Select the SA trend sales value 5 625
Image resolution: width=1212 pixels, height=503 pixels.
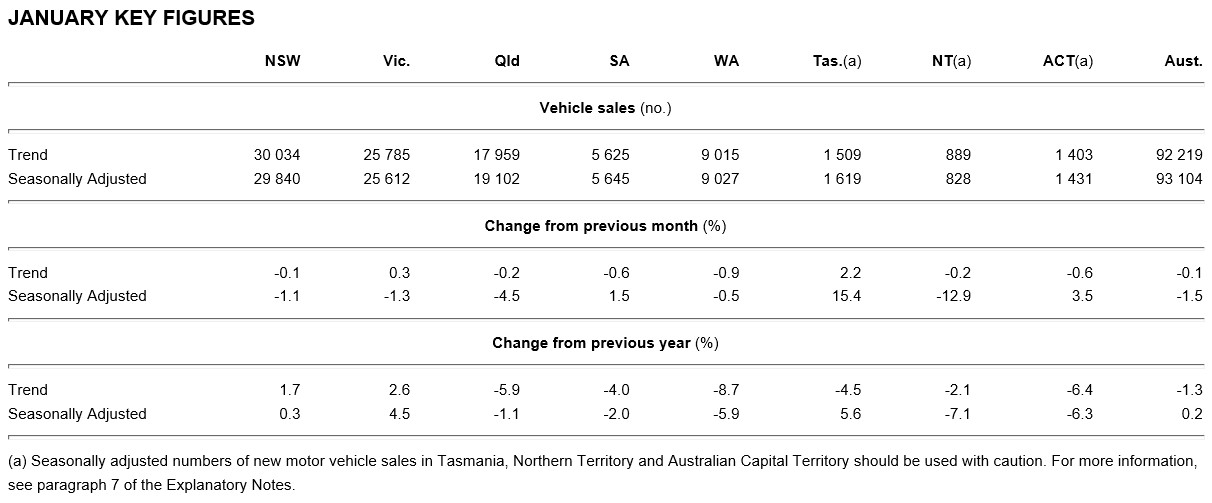pos(611,155)
